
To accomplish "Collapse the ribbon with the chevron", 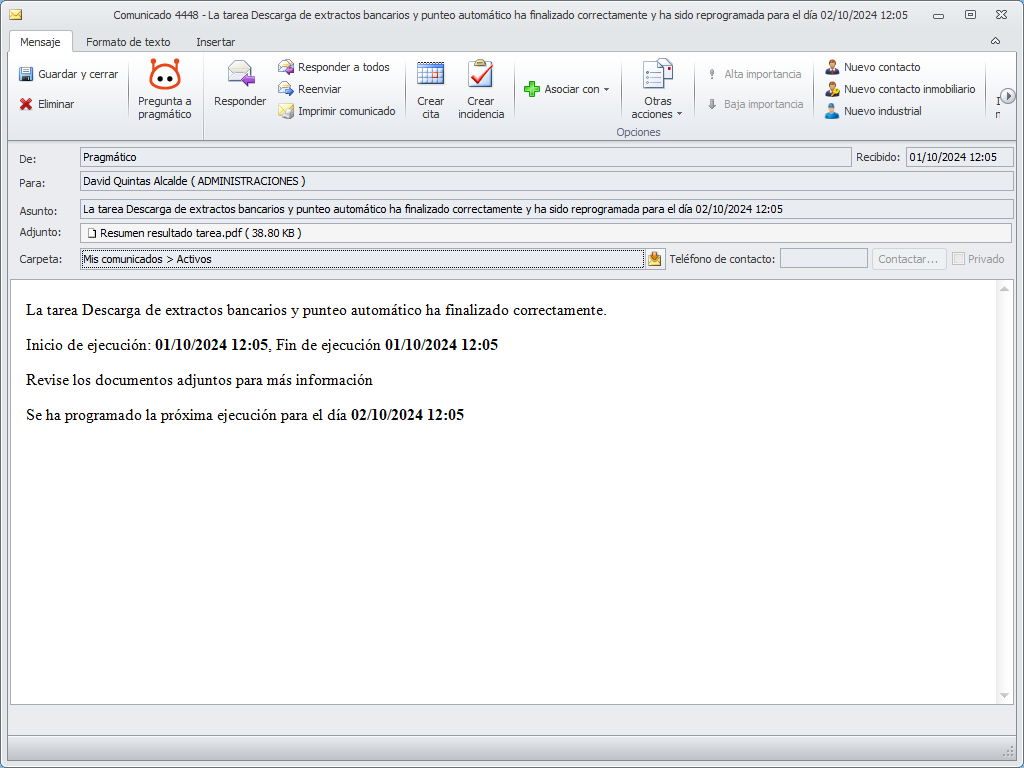I will [x=995, y=41].
